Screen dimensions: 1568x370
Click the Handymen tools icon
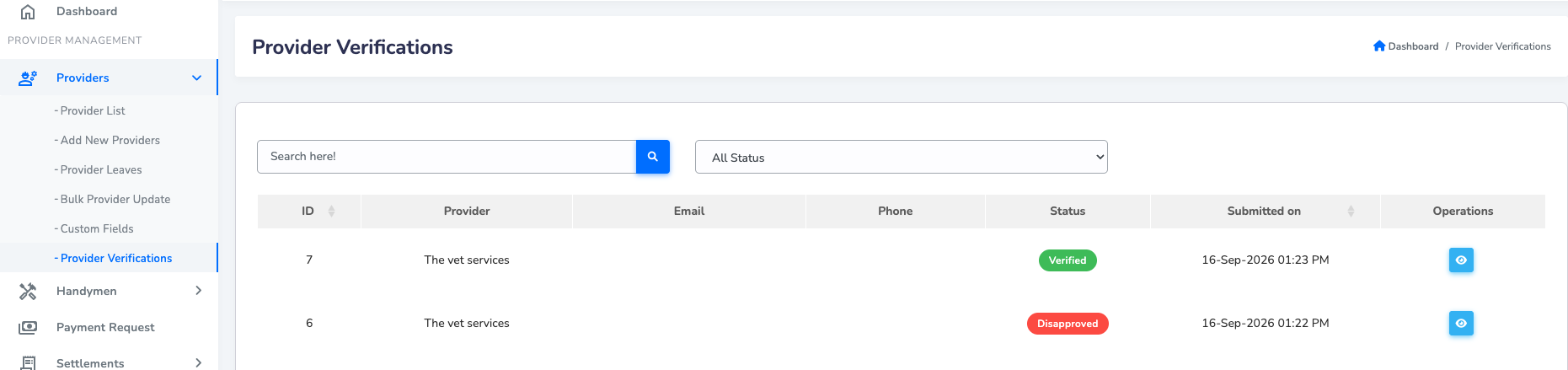pyautogui.click(x=28, y=291)
